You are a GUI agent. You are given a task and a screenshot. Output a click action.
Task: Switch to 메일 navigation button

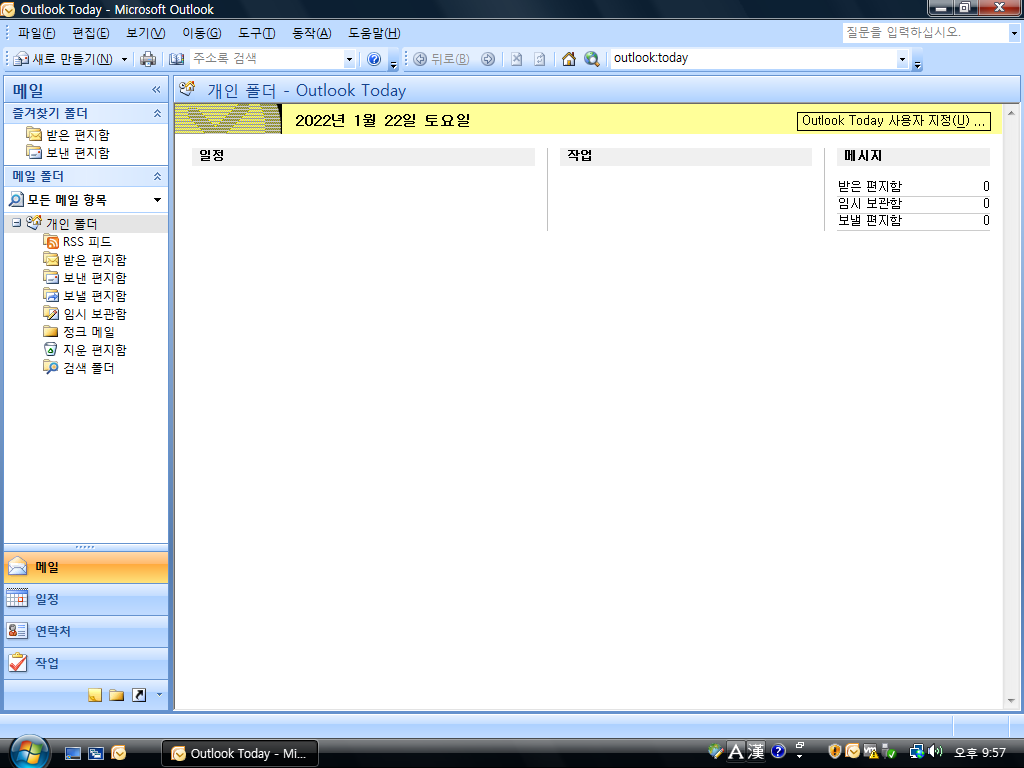pyautogui.click(x=86, y=568)
